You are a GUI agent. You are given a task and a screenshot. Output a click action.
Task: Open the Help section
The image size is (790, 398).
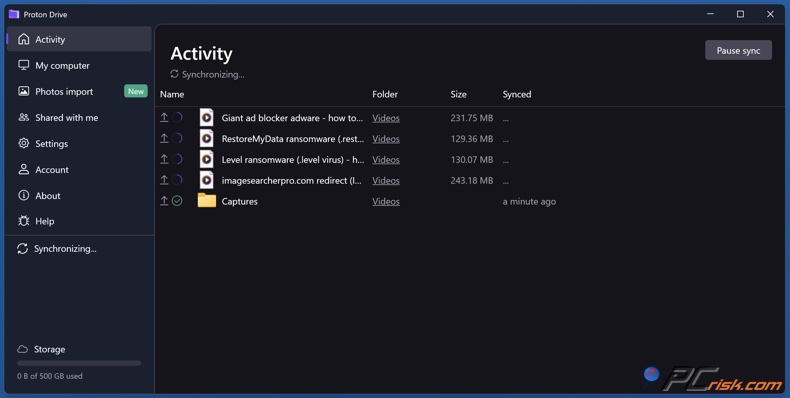(79, 221)
